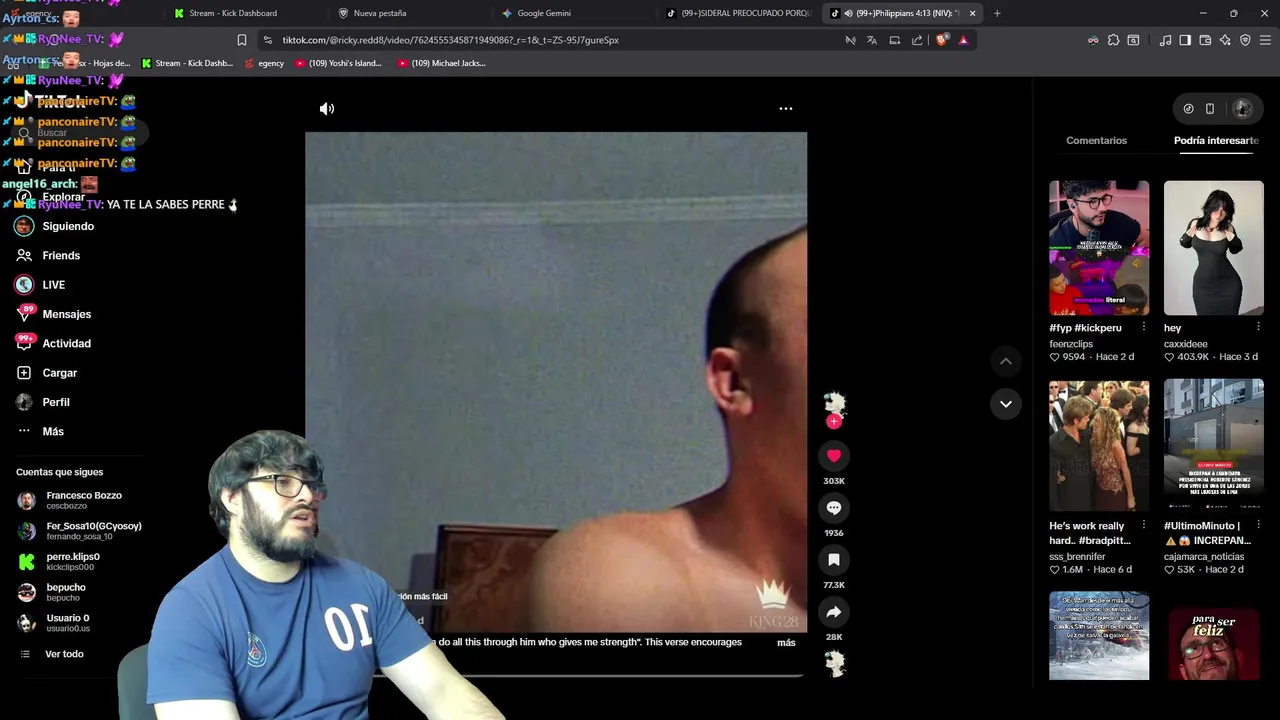
Task: Open the three-dot options above the video
Action: pyautogui.click(x=786, y=108)
